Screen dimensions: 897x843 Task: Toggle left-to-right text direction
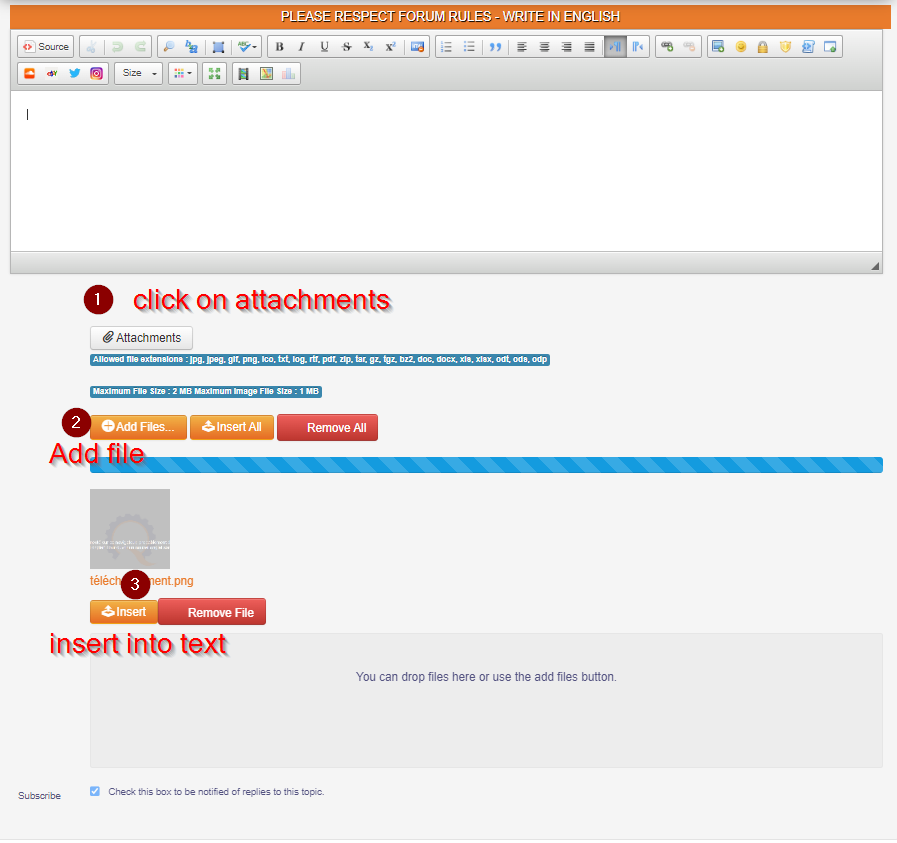615,47
